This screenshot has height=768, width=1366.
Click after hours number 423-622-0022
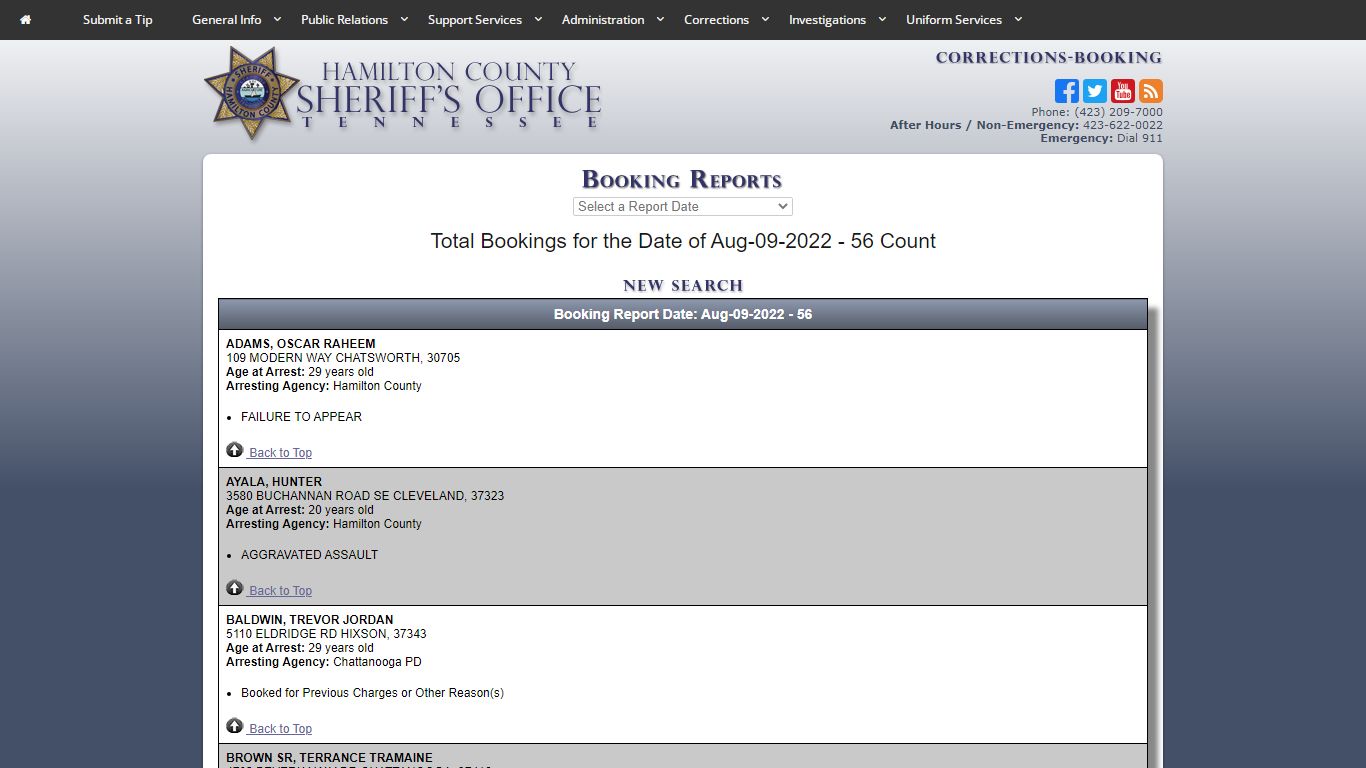[x=1123, y=125]
